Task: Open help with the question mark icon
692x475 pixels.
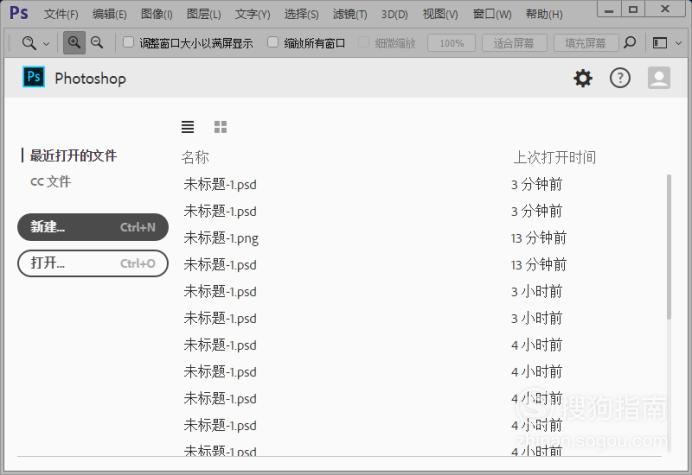Action: click(x=620, y=78)
